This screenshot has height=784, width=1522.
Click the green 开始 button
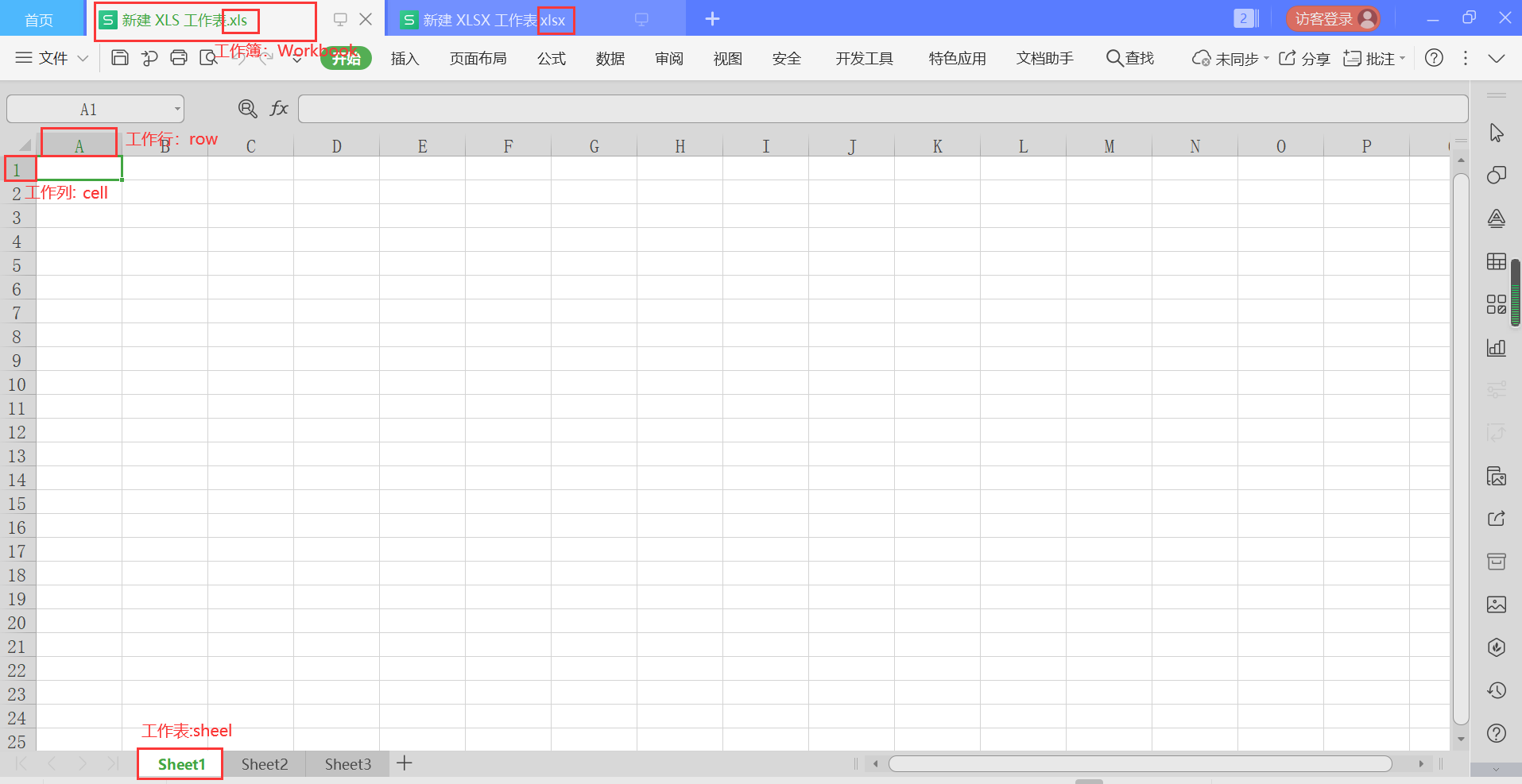click(x=346, y=58)
